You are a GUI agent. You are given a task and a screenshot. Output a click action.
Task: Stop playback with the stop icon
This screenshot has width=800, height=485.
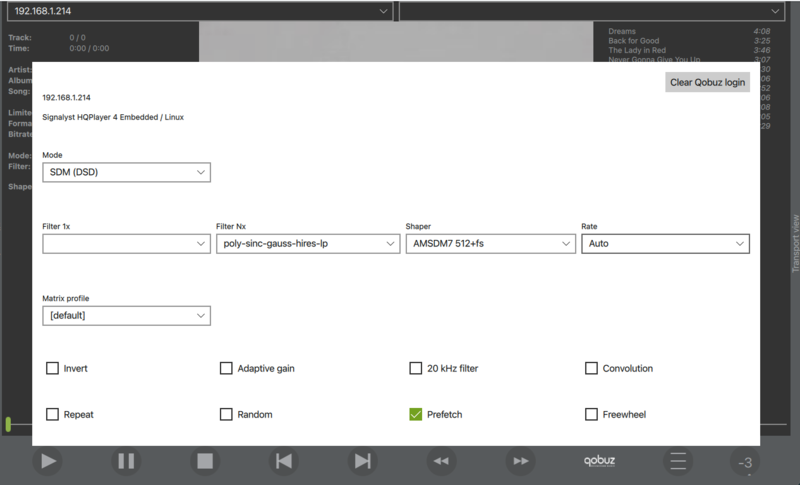pyautogui.click(x=205, y=461)
